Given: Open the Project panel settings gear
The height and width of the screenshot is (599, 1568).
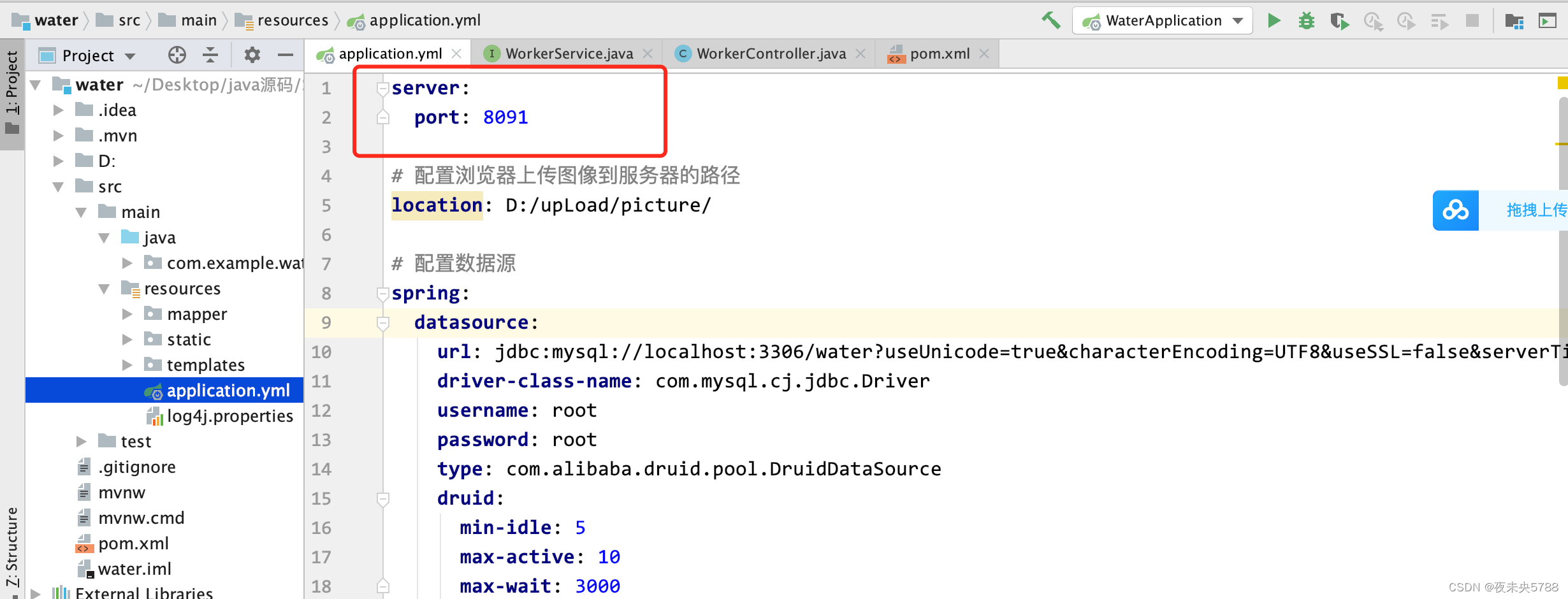Looking at the screenshot, I should click(x=252, y=55).
